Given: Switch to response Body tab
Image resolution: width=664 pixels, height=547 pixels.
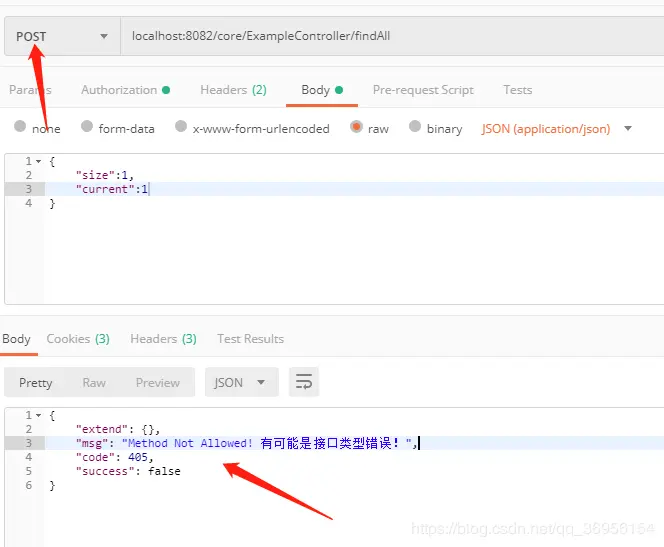Looking at the screenshot, I should (17, 339).
